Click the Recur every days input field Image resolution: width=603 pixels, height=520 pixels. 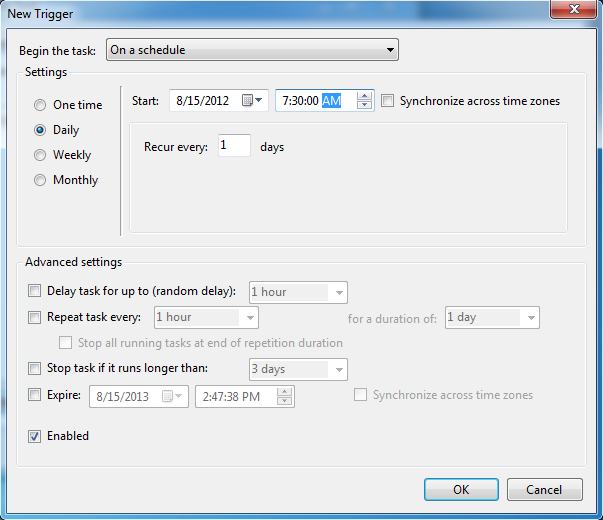234,145
